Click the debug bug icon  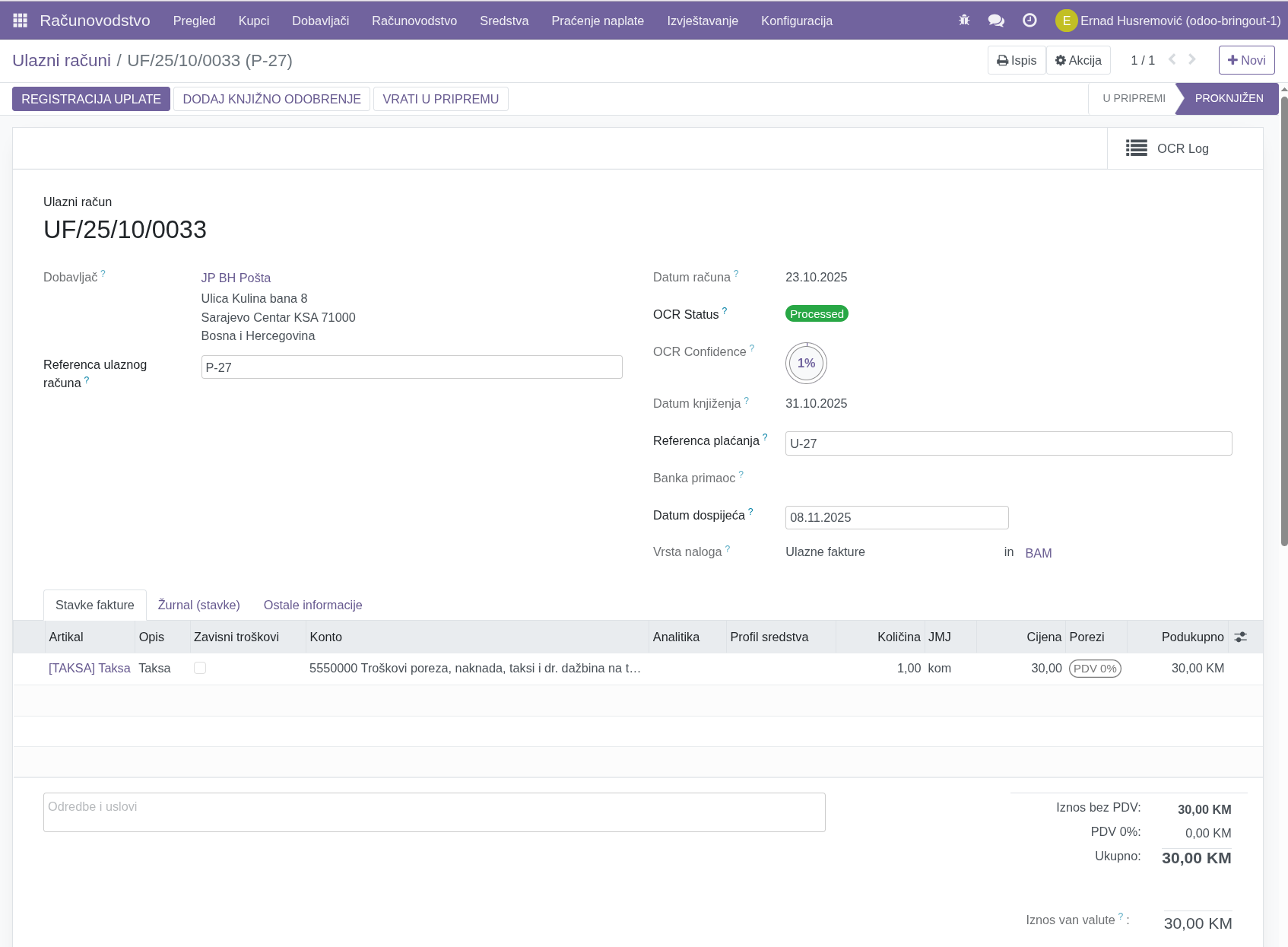point(963,21)
